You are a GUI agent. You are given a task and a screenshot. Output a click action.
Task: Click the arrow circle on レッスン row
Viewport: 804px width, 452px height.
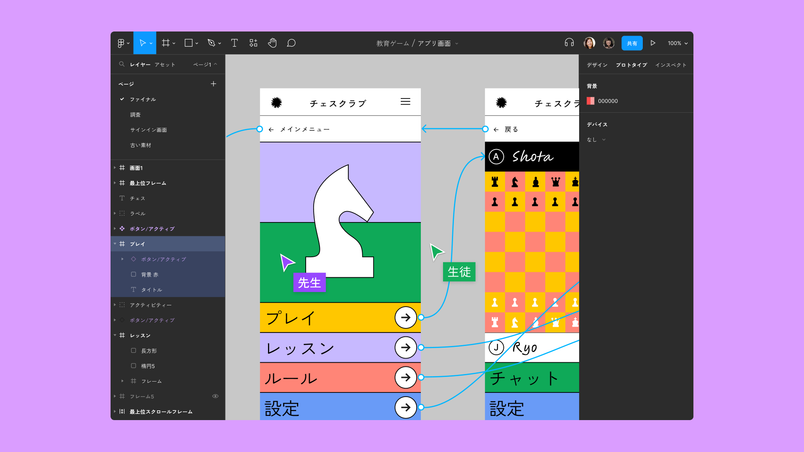click(406, 347)
